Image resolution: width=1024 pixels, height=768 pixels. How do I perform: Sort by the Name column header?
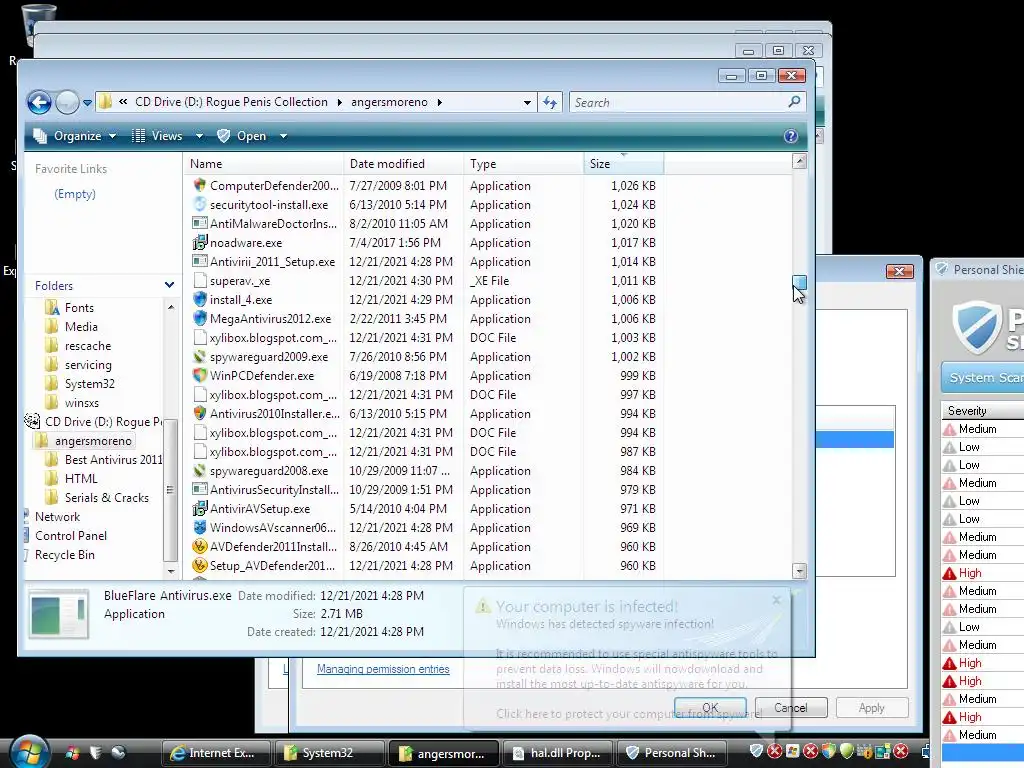(x=264, y=164)
